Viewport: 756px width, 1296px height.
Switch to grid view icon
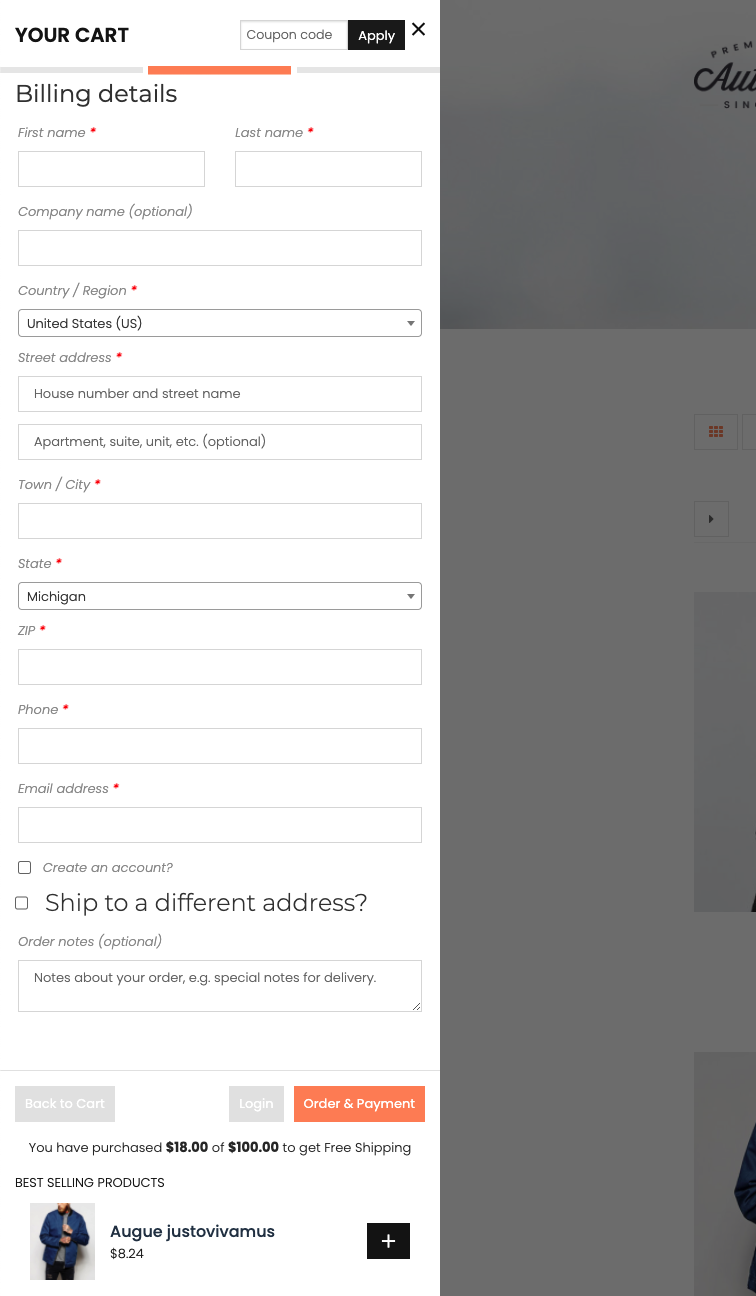click(716, 432)
